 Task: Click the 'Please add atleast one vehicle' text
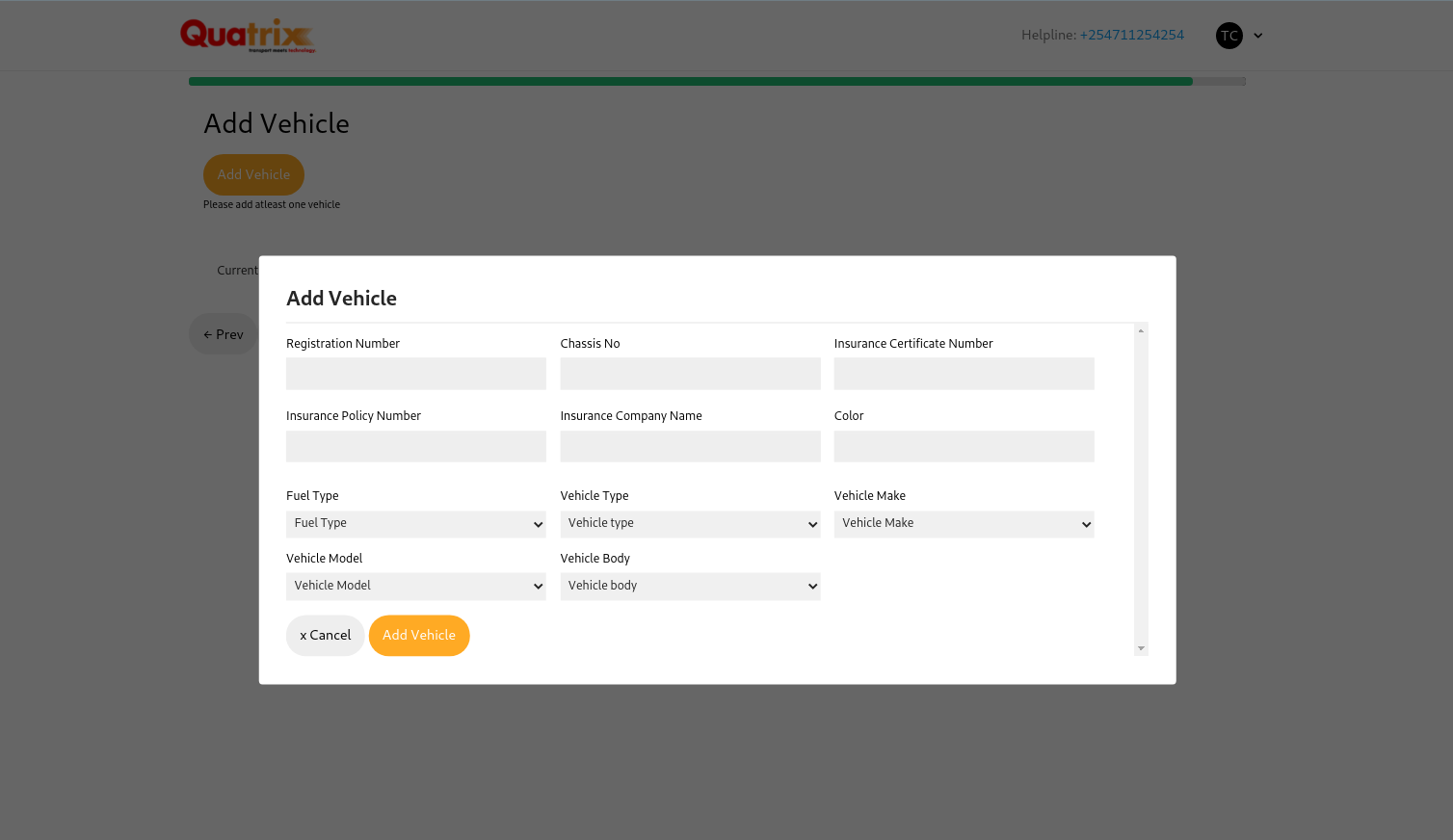click(272, 204)
